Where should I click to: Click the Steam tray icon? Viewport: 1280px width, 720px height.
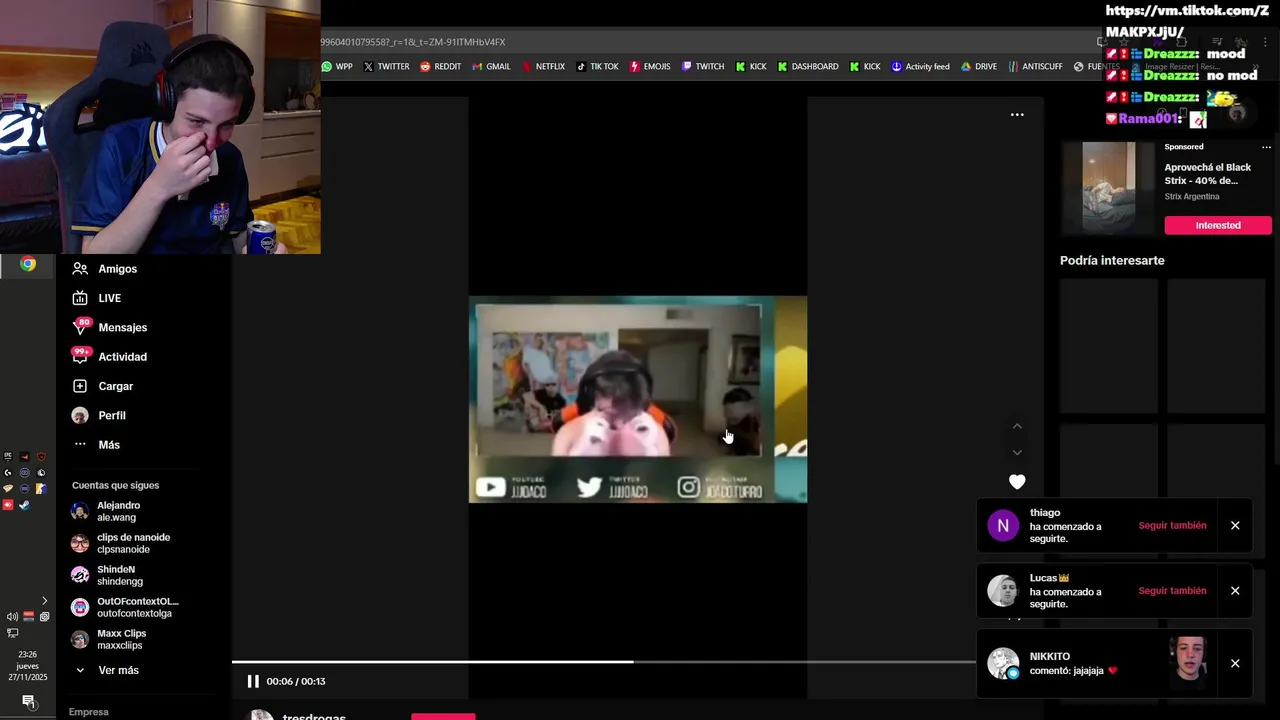[24, 505]
